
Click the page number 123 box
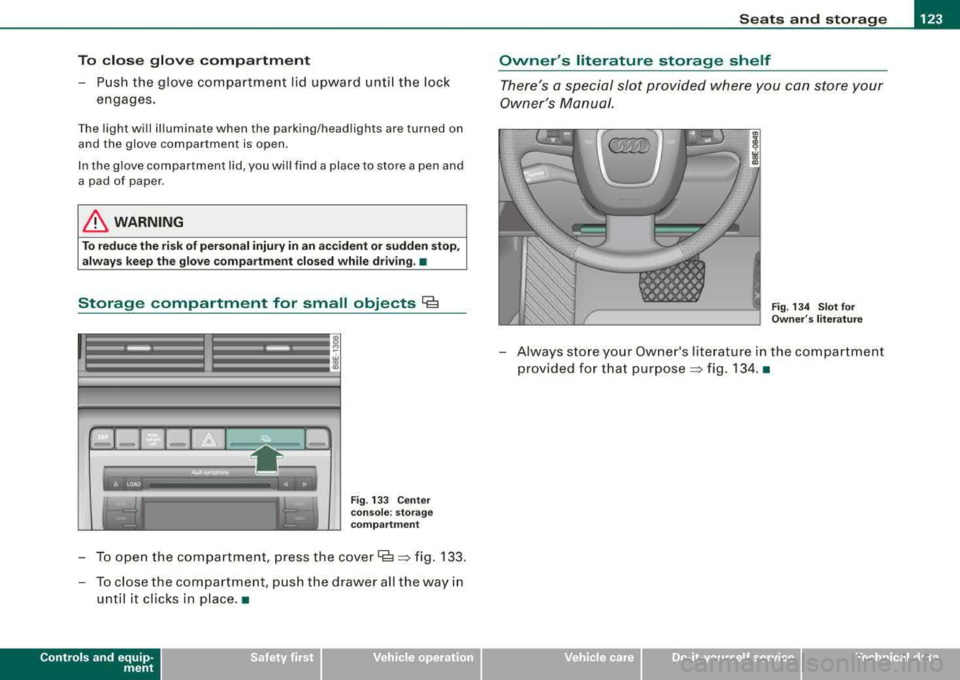click(931, 18)
